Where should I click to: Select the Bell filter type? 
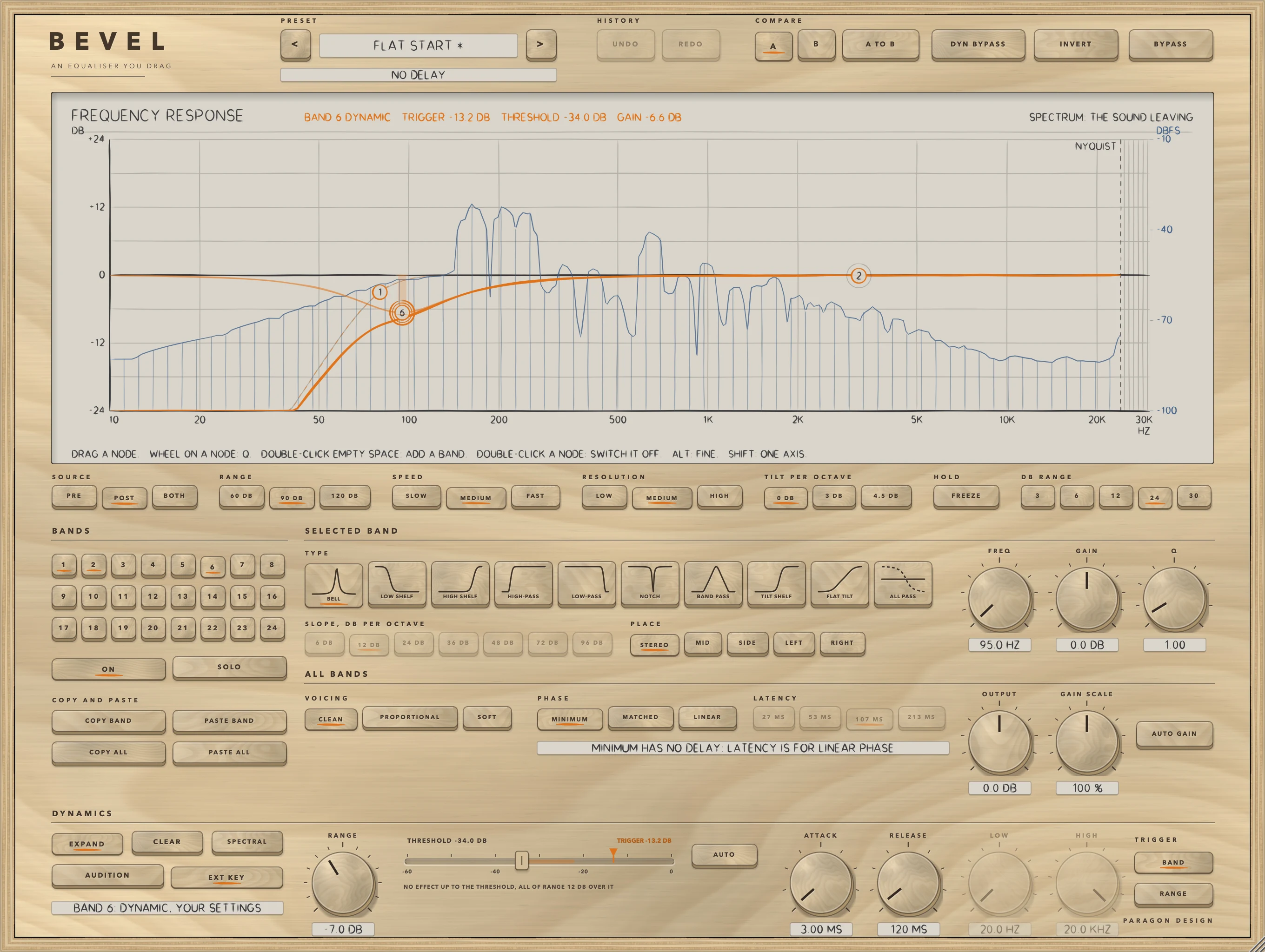click(x=333, y=585)
